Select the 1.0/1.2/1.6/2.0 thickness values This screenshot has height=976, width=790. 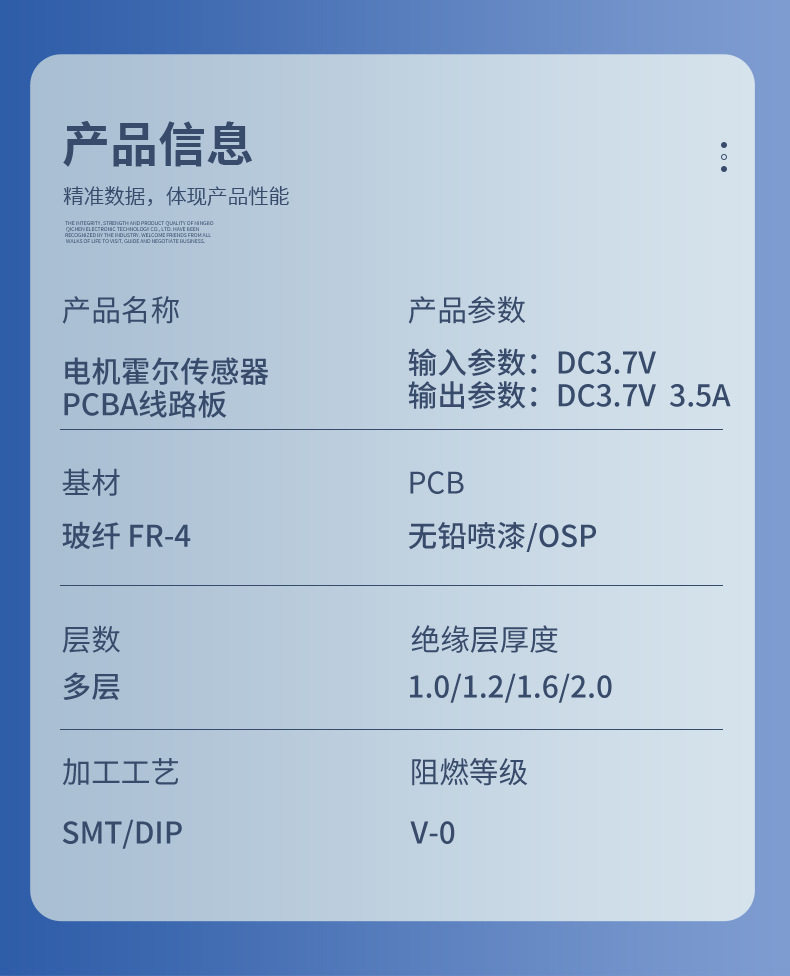pos(510,688)
